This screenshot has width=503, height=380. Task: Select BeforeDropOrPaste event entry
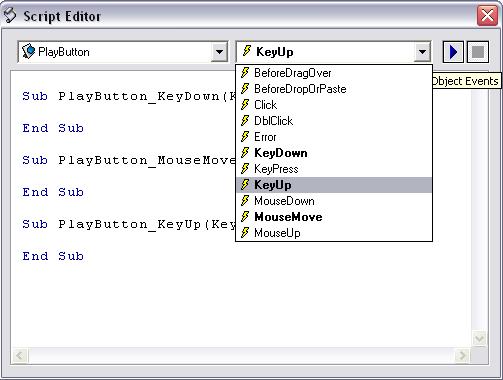pyautogui.click(x=334, y=89)
